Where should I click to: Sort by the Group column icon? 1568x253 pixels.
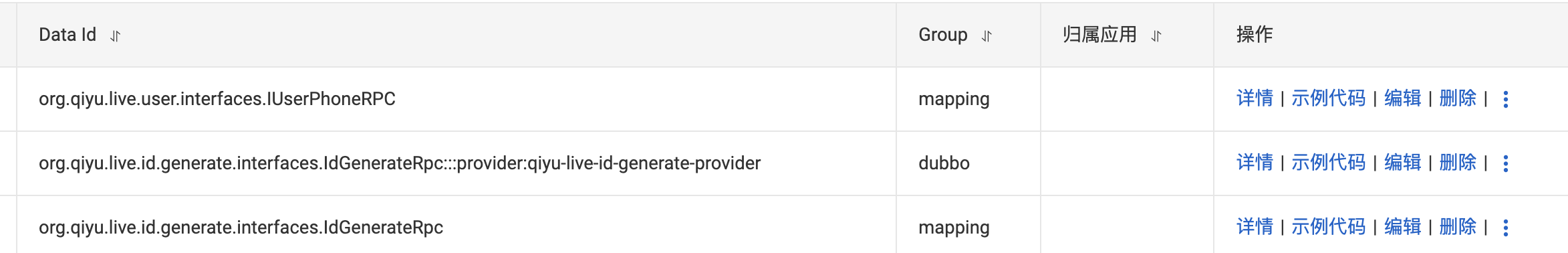(x=987, y=35)
